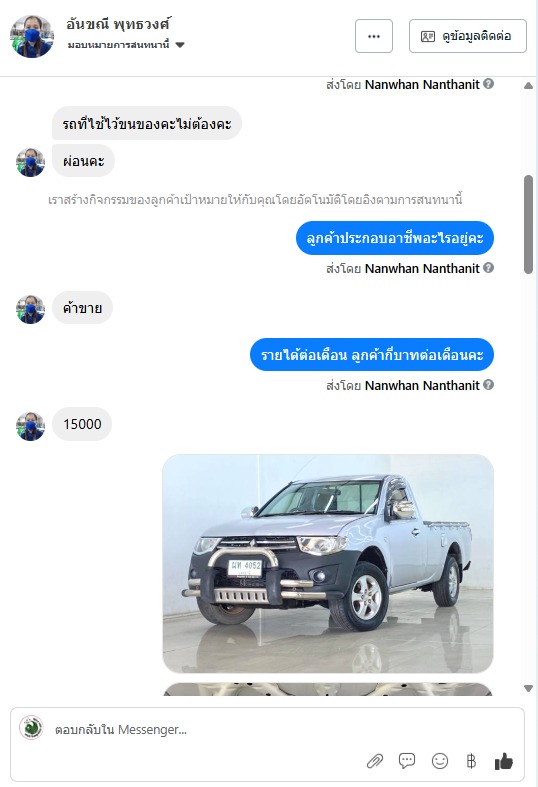Open the emoji smiley picker

(x=440, y=761)
